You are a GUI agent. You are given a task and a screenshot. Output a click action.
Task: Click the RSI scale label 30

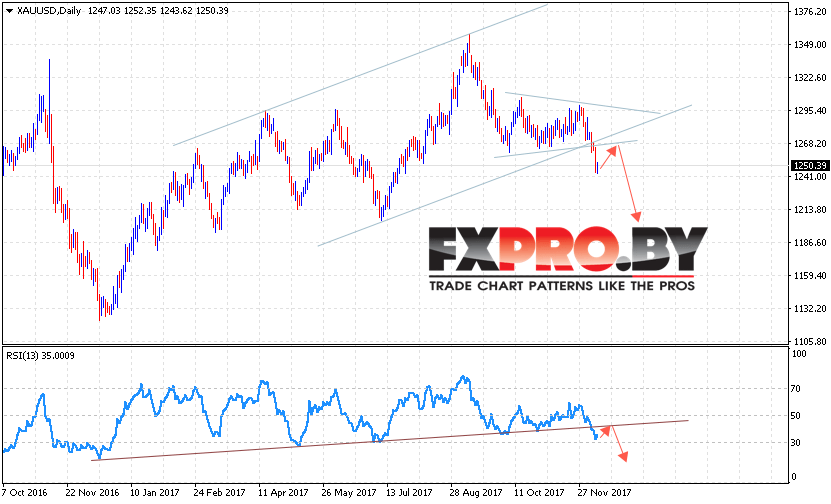795,442
